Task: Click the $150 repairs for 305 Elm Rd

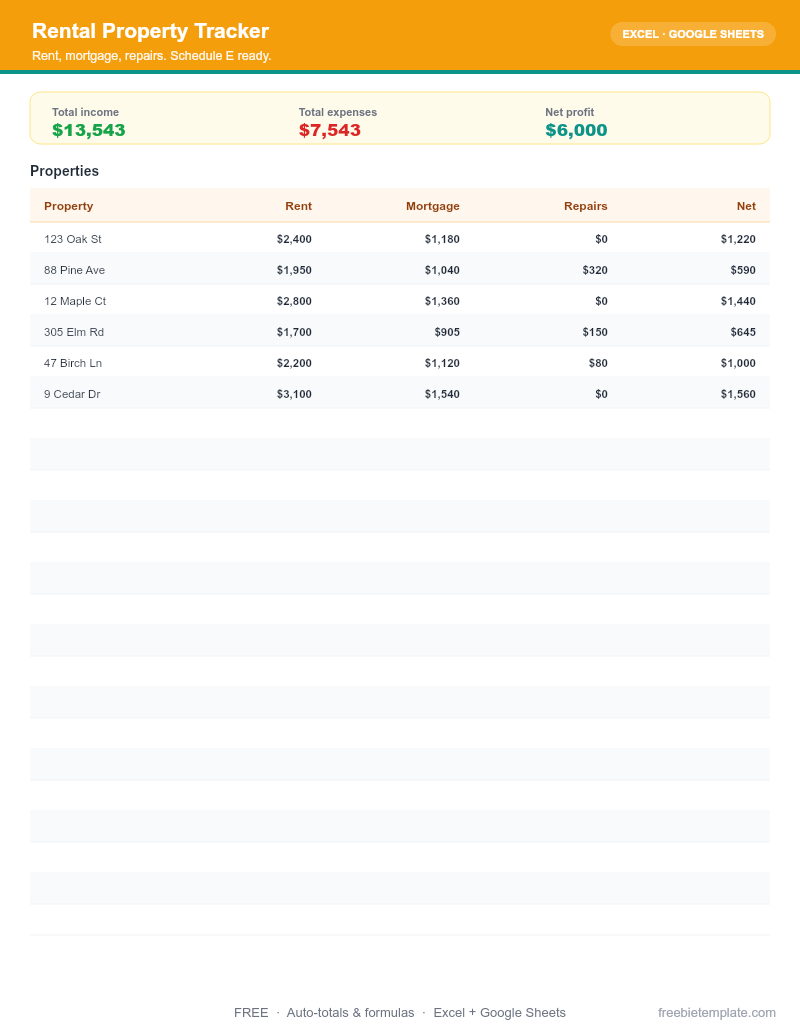Action: click(595, 332)
